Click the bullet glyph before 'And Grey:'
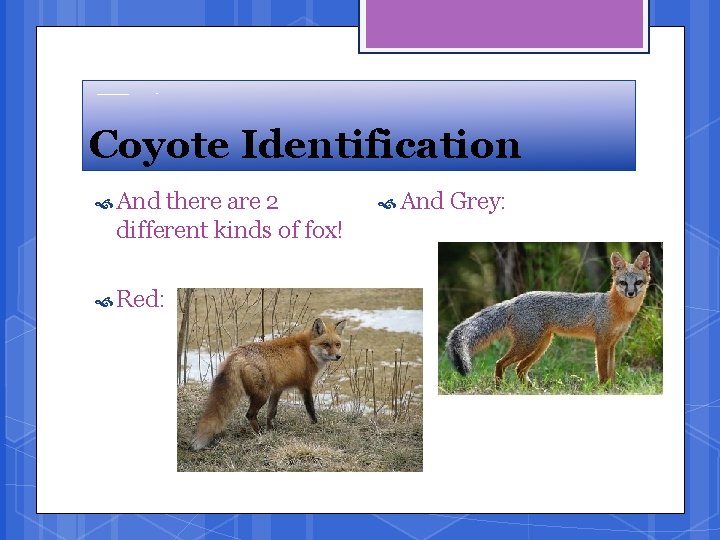 click(387, 204)
